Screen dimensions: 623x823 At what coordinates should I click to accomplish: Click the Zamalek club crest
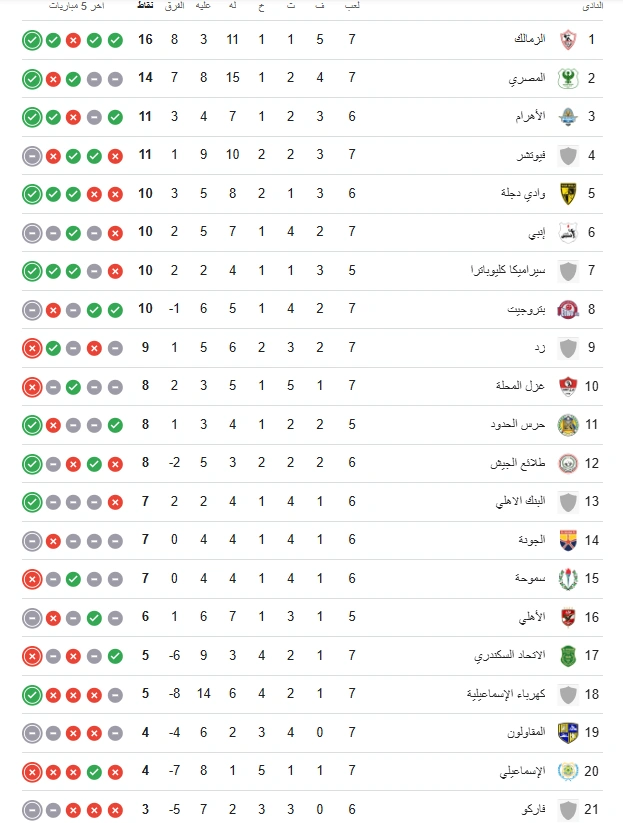pyautogui.click(x=568, y=40)
